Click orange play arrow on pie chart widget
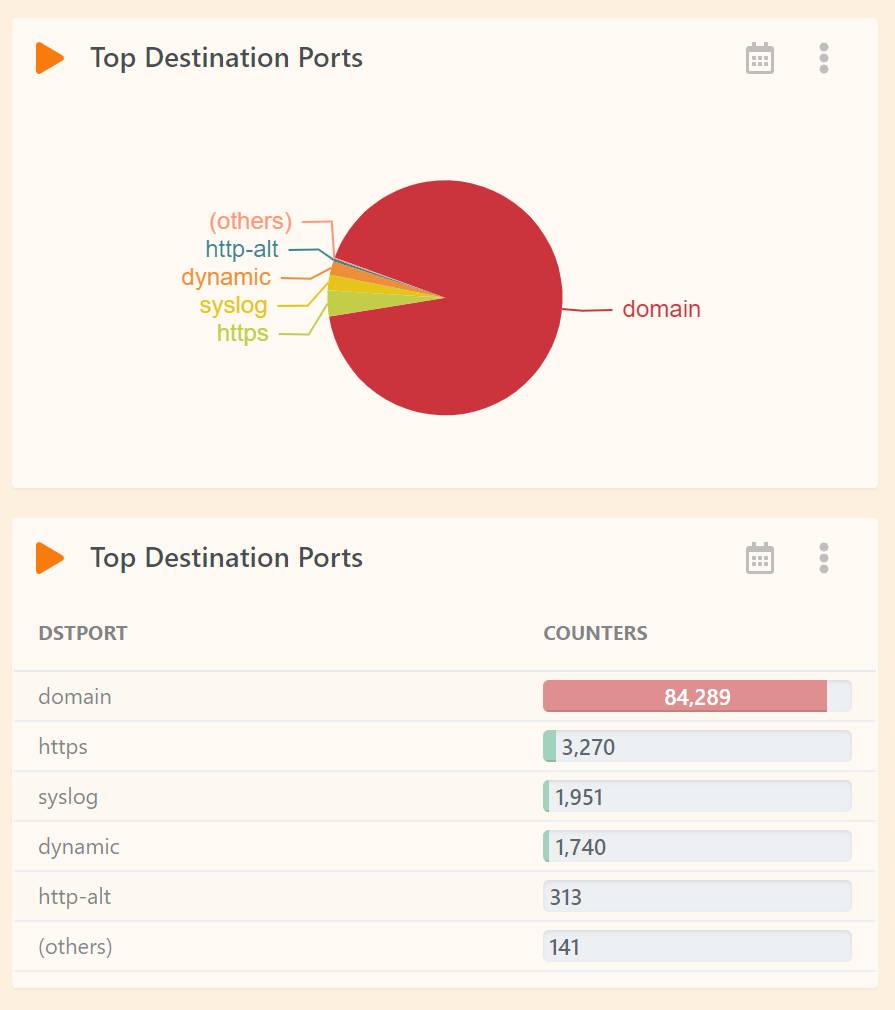Viewport: 895px width, 1010px height. [x=50, y=58]
